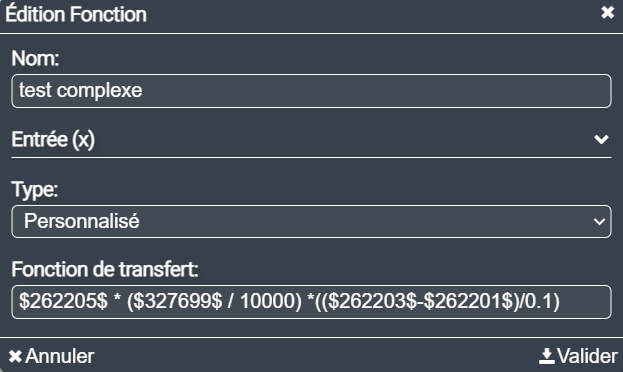
Task: Click the word complexe in the name field
Action: [99, 91]
